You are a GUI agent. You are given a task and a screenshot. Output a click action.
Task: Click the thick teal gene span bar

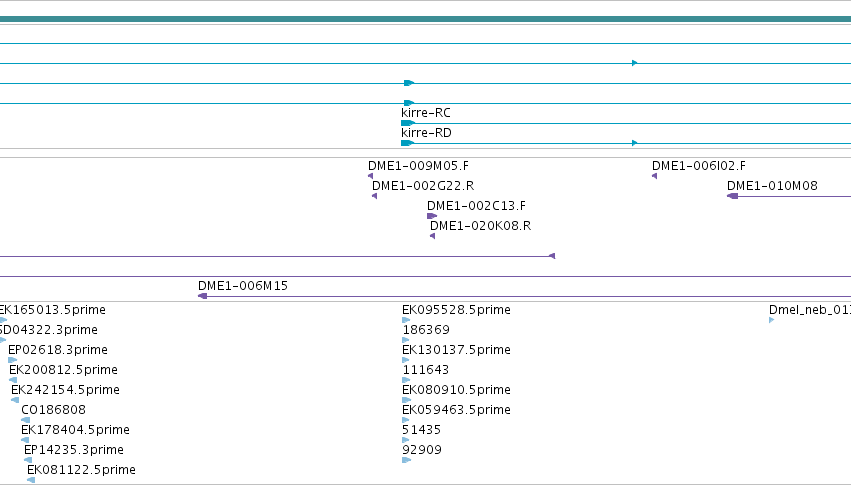pyautogui.click(x=426, y=20)
